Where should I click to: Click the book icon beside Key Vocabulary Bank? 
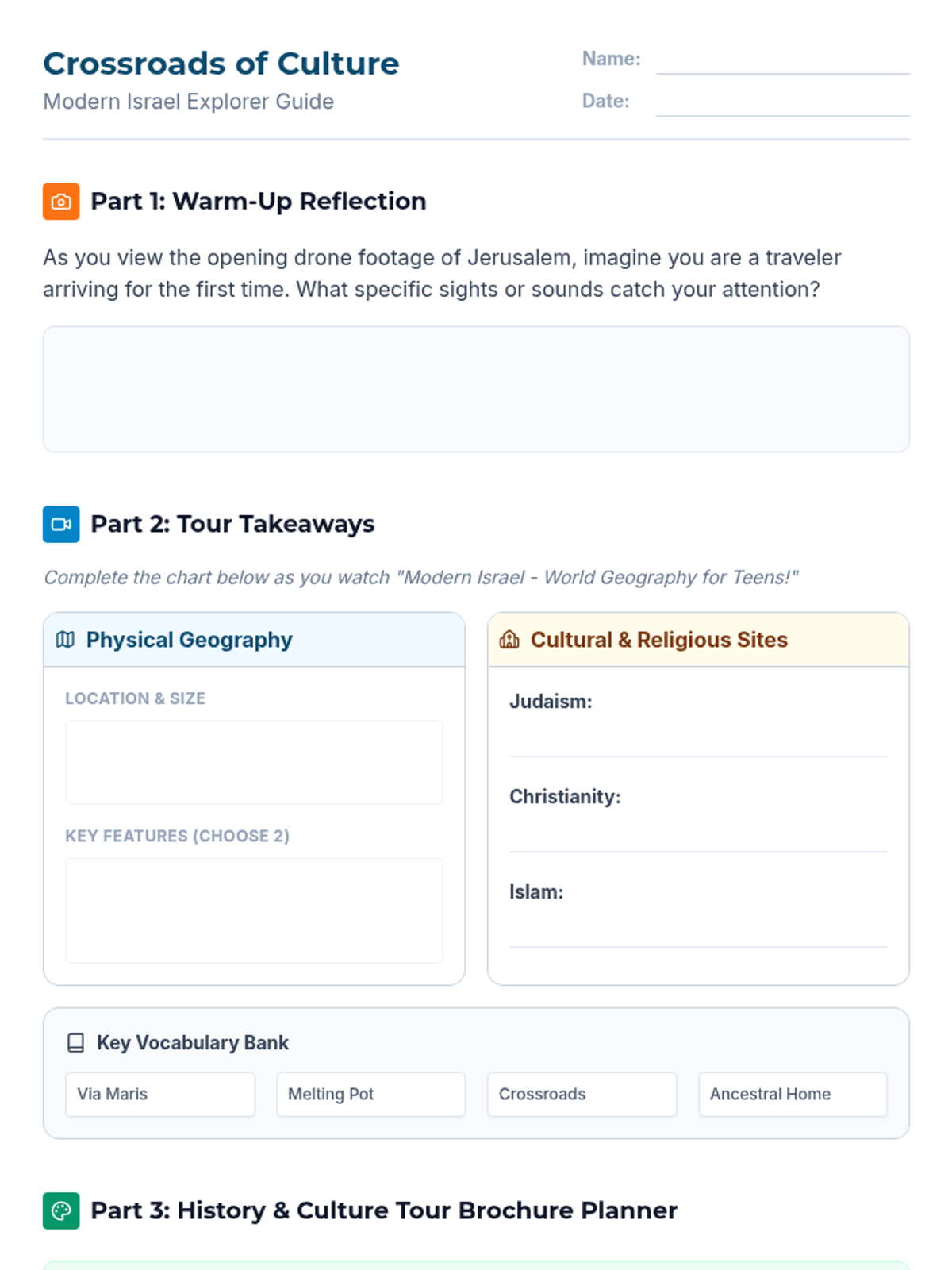(76, 1043)
